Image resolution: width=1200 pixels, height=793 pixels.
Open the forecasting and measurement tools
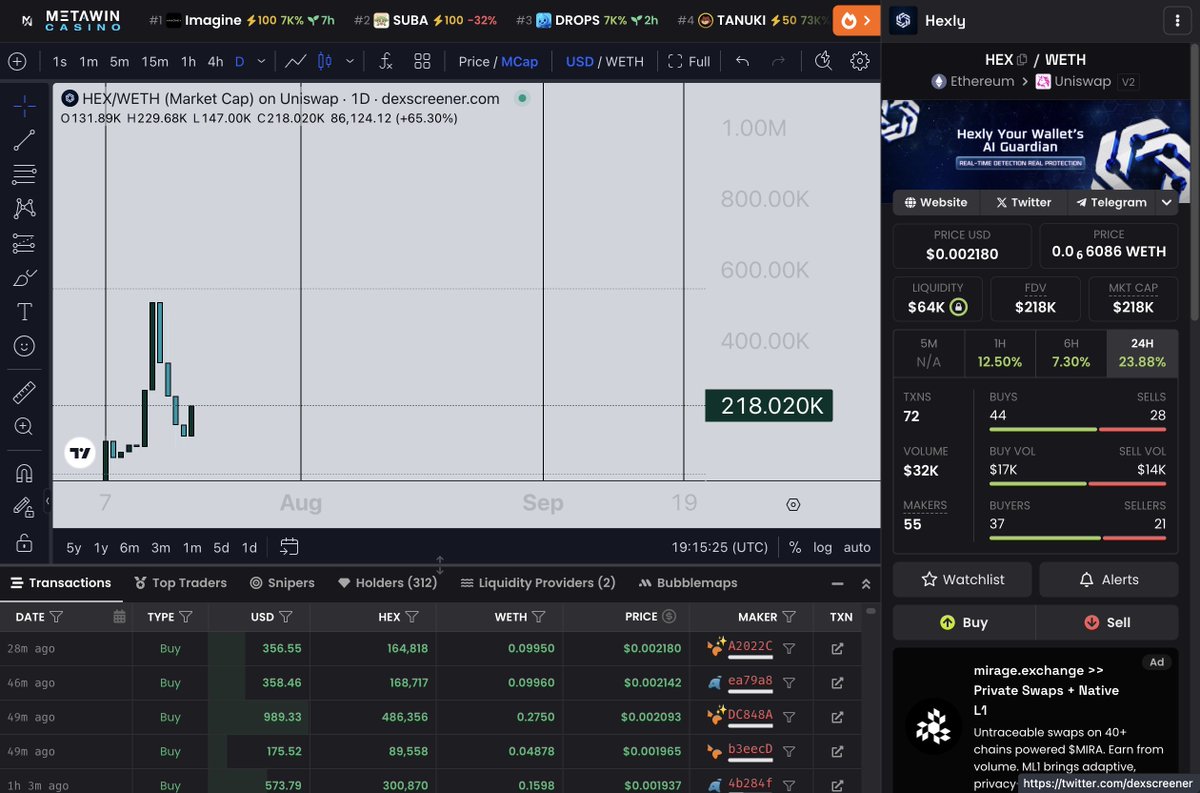pyautogui.click(x=24, y=243)
